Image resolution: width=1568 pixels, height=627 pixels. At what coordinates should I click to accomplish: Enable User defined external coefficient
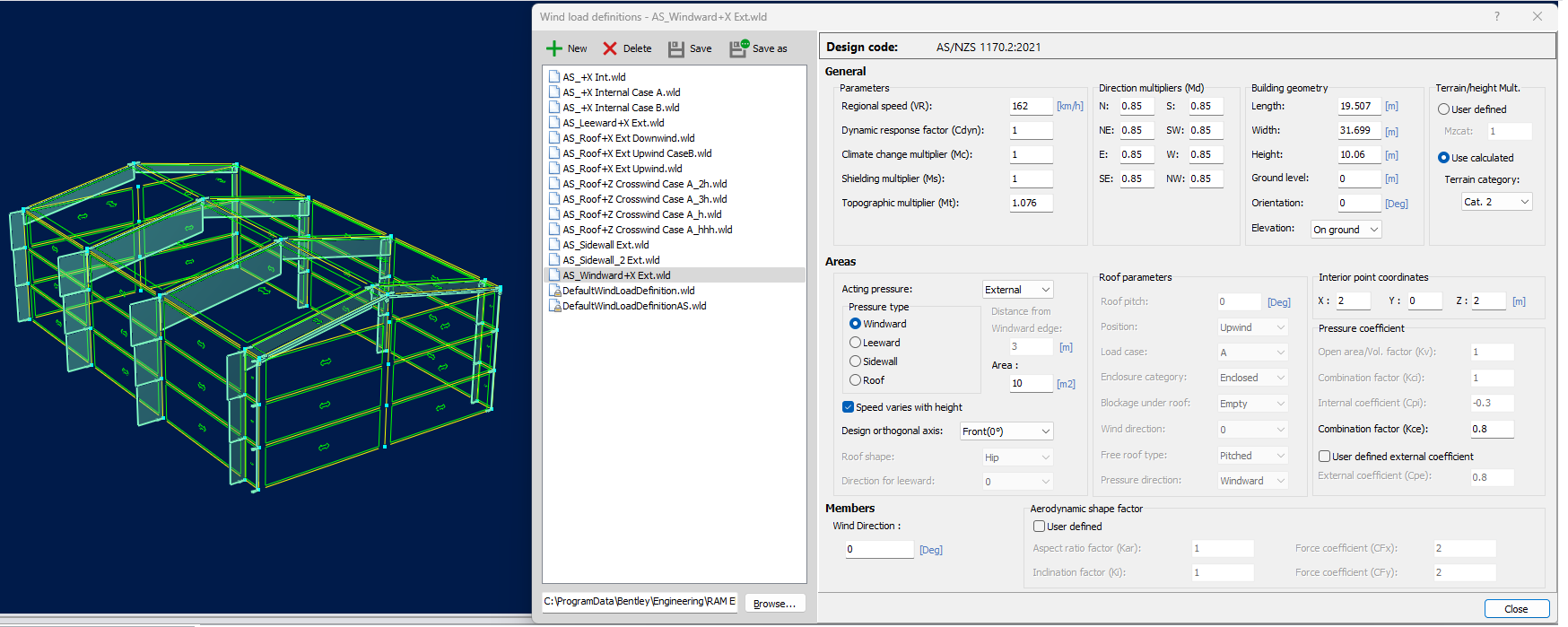click(x=1324, y=457)
